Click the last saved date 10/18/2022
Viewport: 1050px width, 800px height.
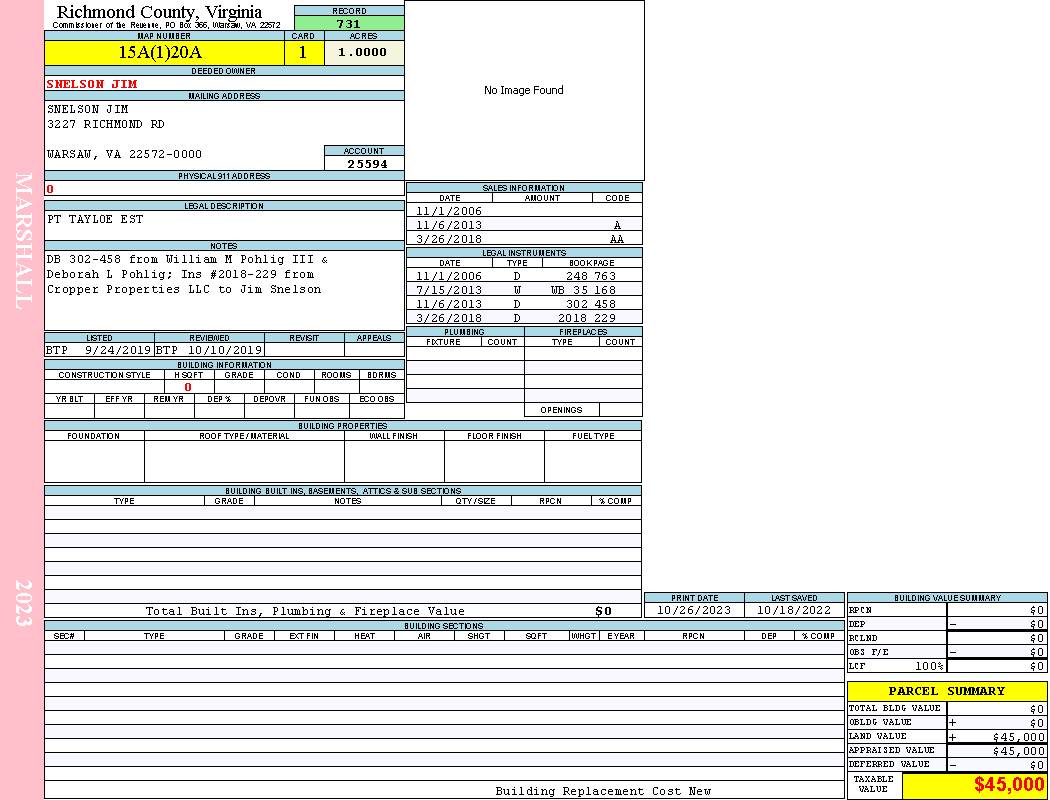pos(793,610)
